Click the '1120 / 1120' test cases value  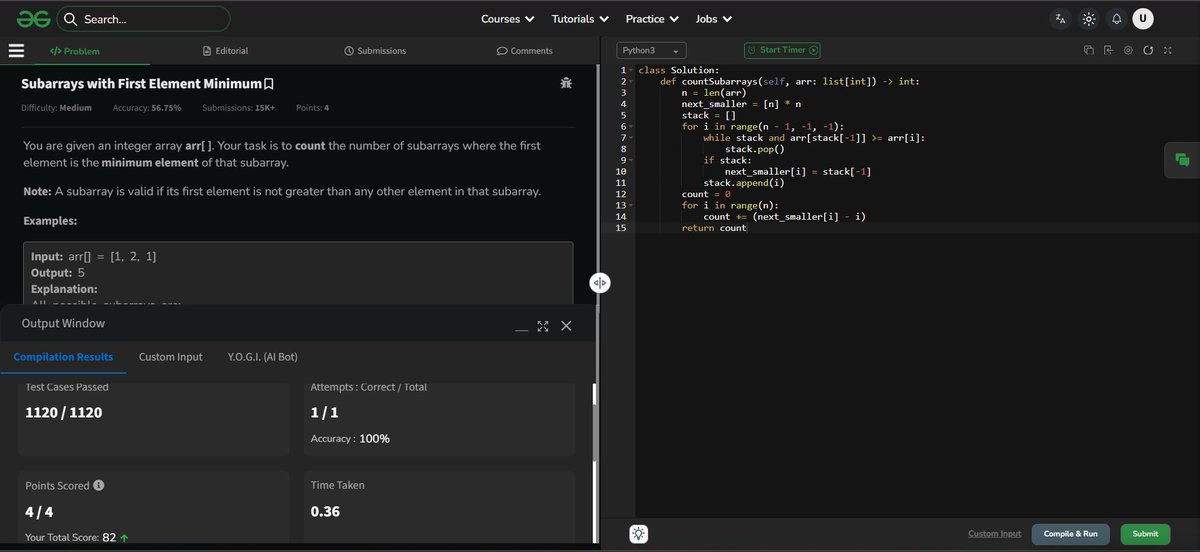coord(64,412)
